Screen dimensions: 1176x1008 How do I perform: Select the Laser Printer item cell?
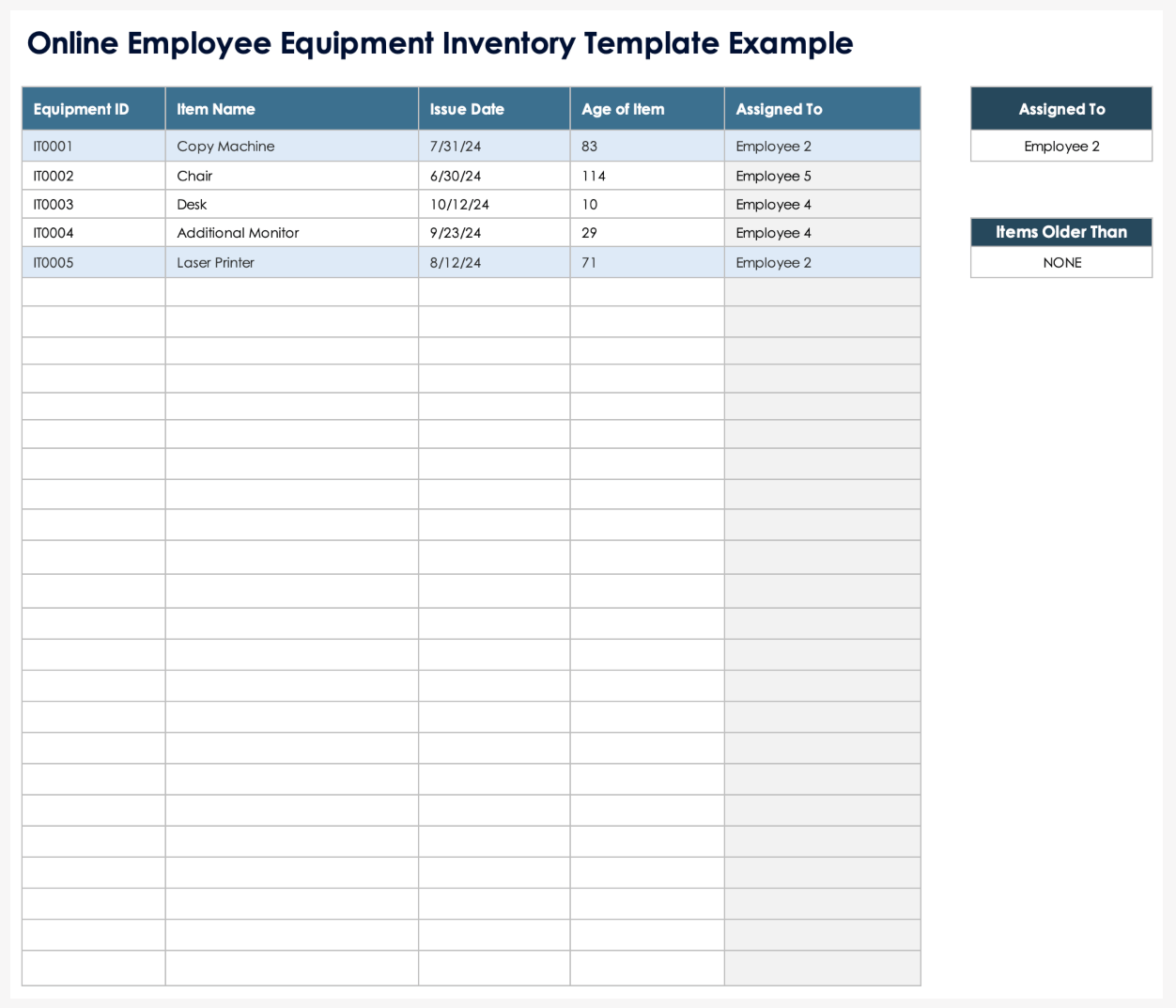pyautogui.click(x=291, y=263)
